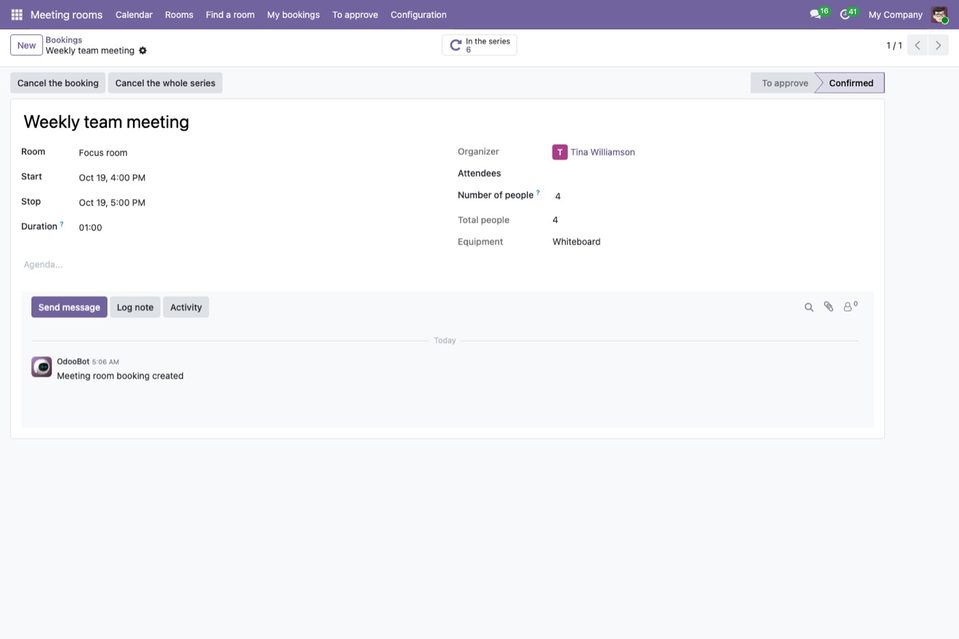Open the Configuration menu
The width and height of the screenshot is (959, 639).
tap(418, 15)
